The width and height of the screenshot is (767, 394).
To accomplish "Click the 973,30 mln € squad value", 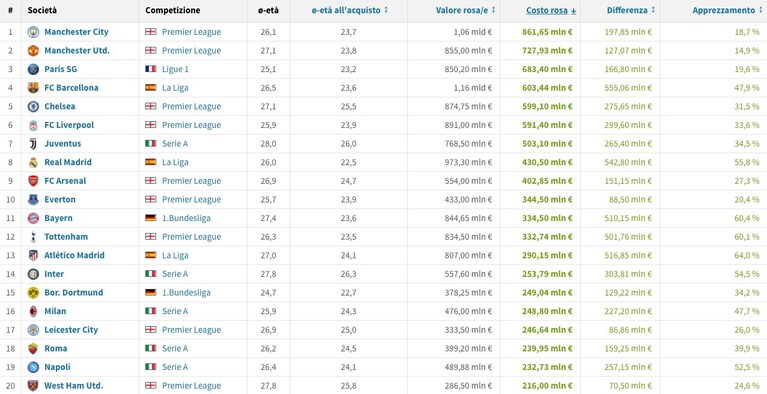I will click(x=469, y=162).
